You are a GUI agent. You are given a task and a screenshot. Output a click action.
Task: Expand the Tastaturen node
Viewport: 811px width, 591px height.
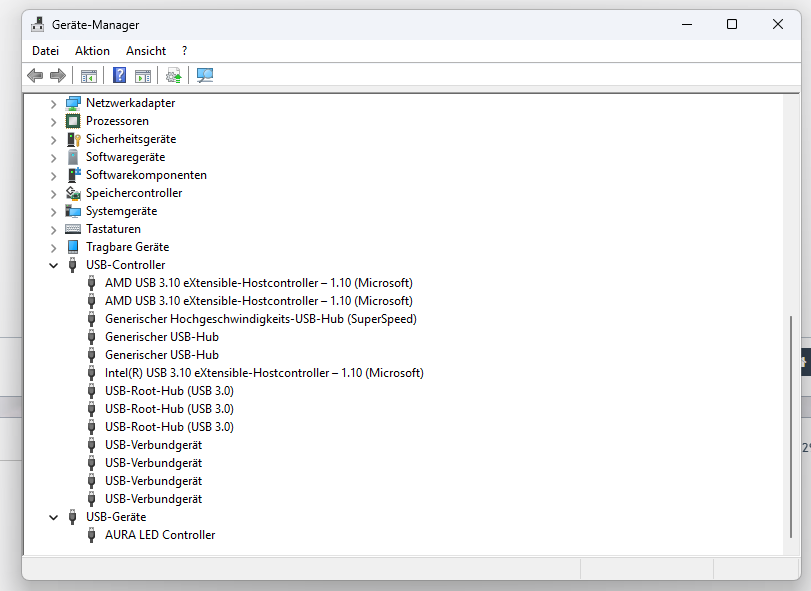[x=53, y=229]
